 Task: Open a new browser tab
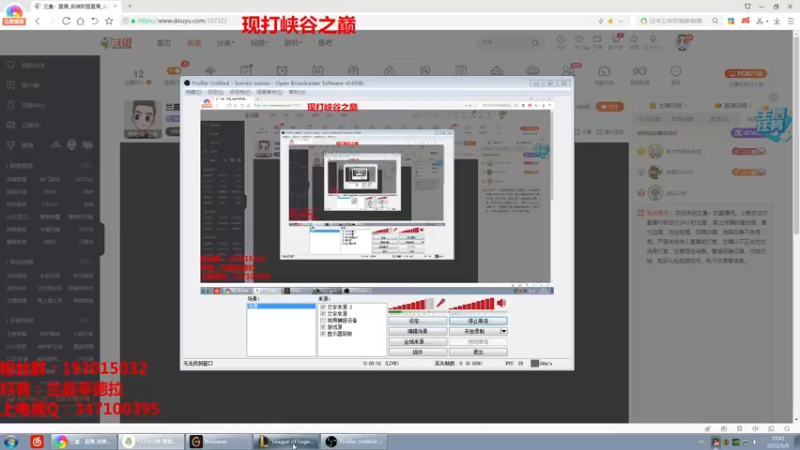point(130,6)
